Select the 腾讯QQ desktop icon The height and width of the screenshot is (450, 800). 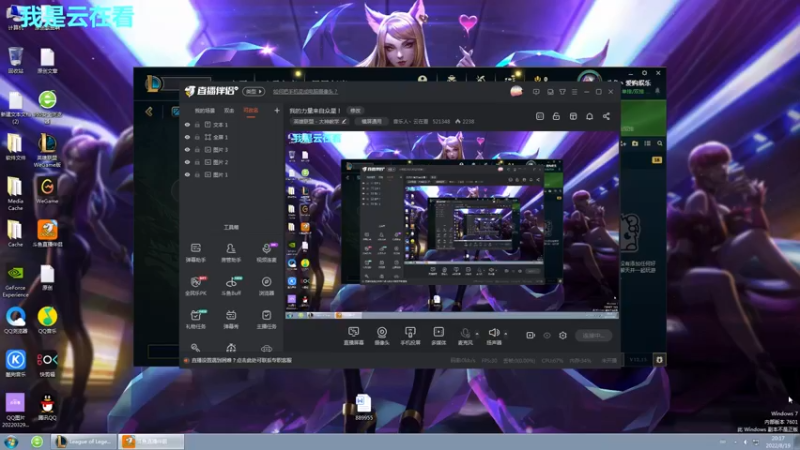point(47,407)
